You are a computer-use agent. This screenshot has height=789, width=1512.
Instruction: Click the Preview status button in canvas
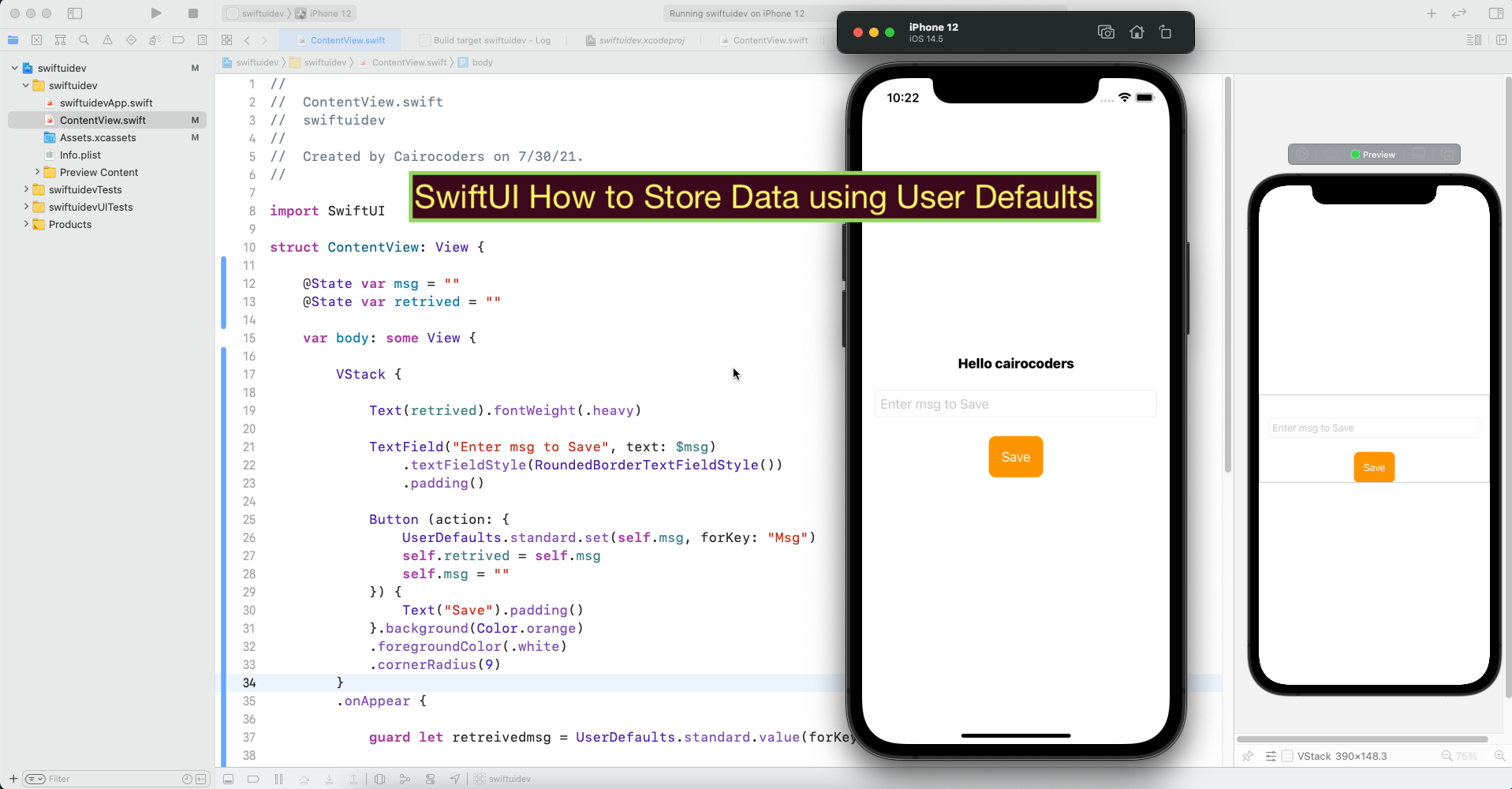click(x=1373, y=155)
